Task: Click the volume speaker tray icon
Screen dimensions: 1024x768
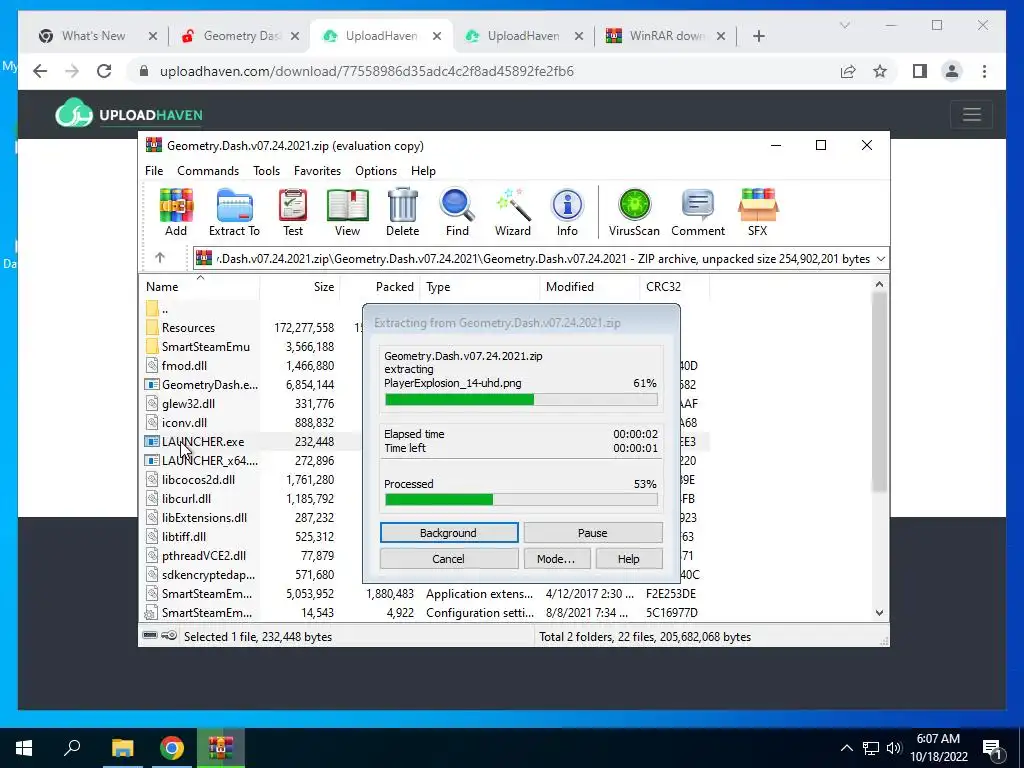Action: point(893,748)
